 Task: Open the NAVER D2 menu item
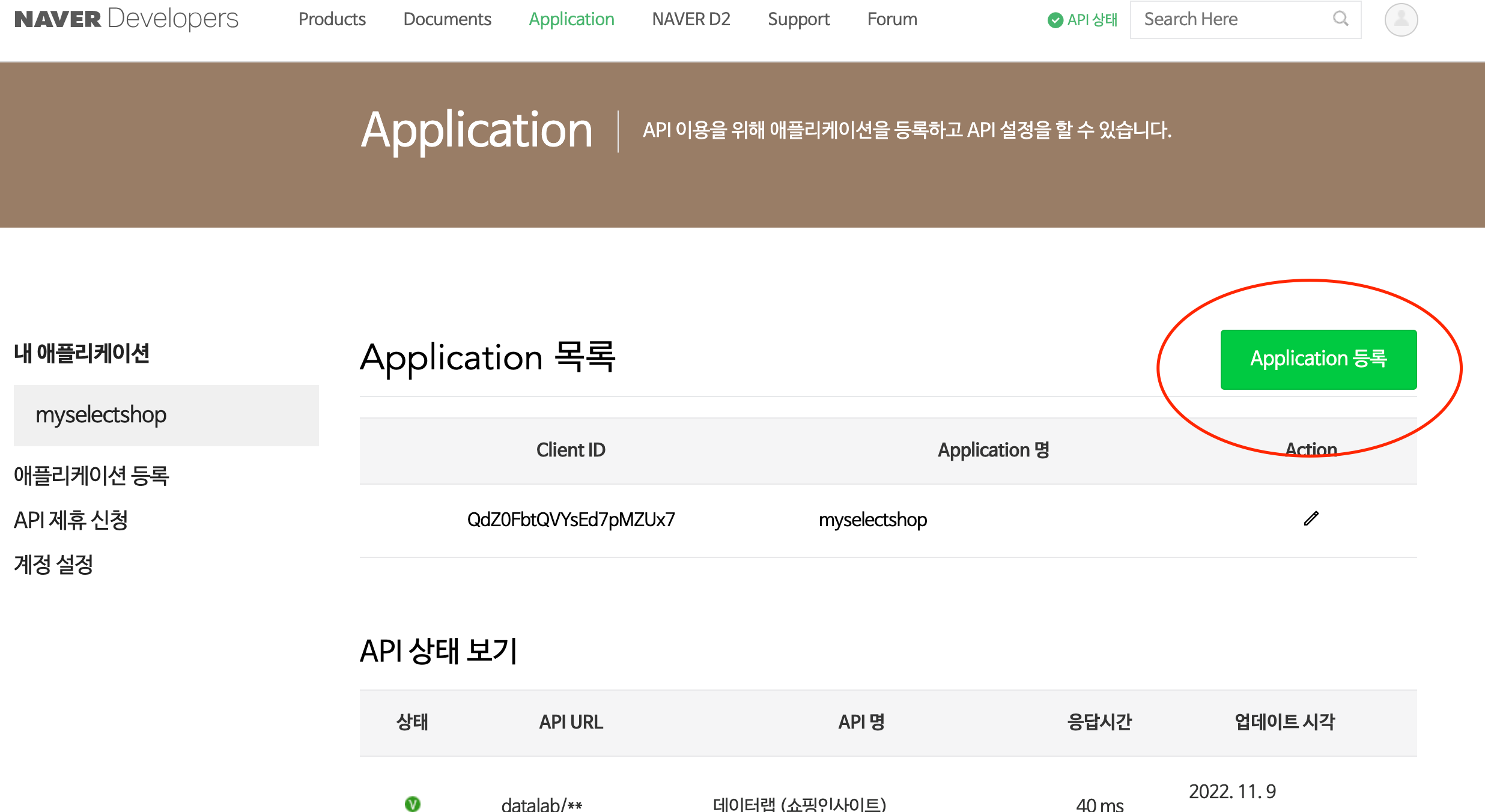click(691, 19)
